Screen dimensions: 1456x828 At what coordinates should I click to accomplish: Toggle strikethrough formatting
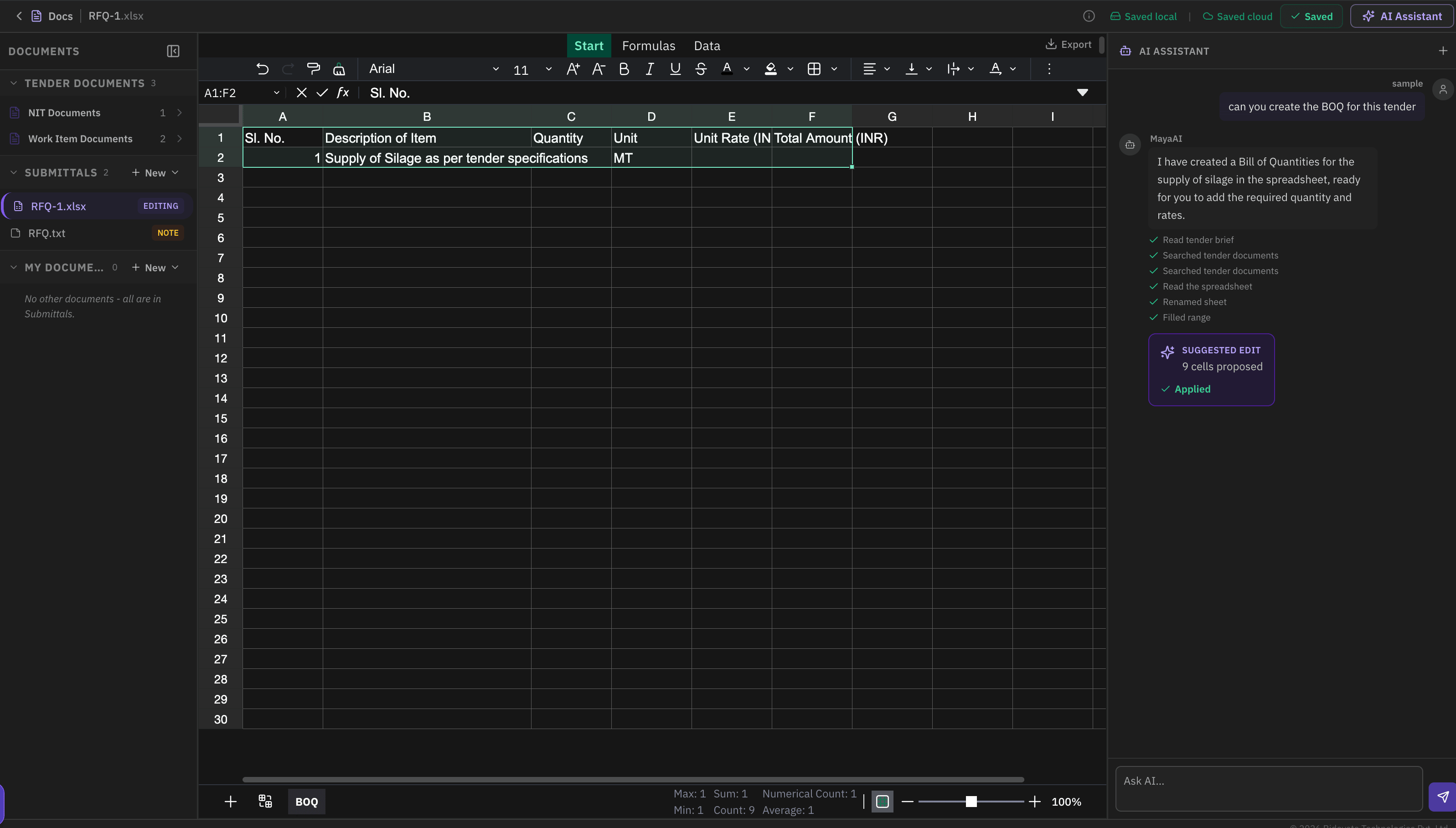tap(701, 69)
